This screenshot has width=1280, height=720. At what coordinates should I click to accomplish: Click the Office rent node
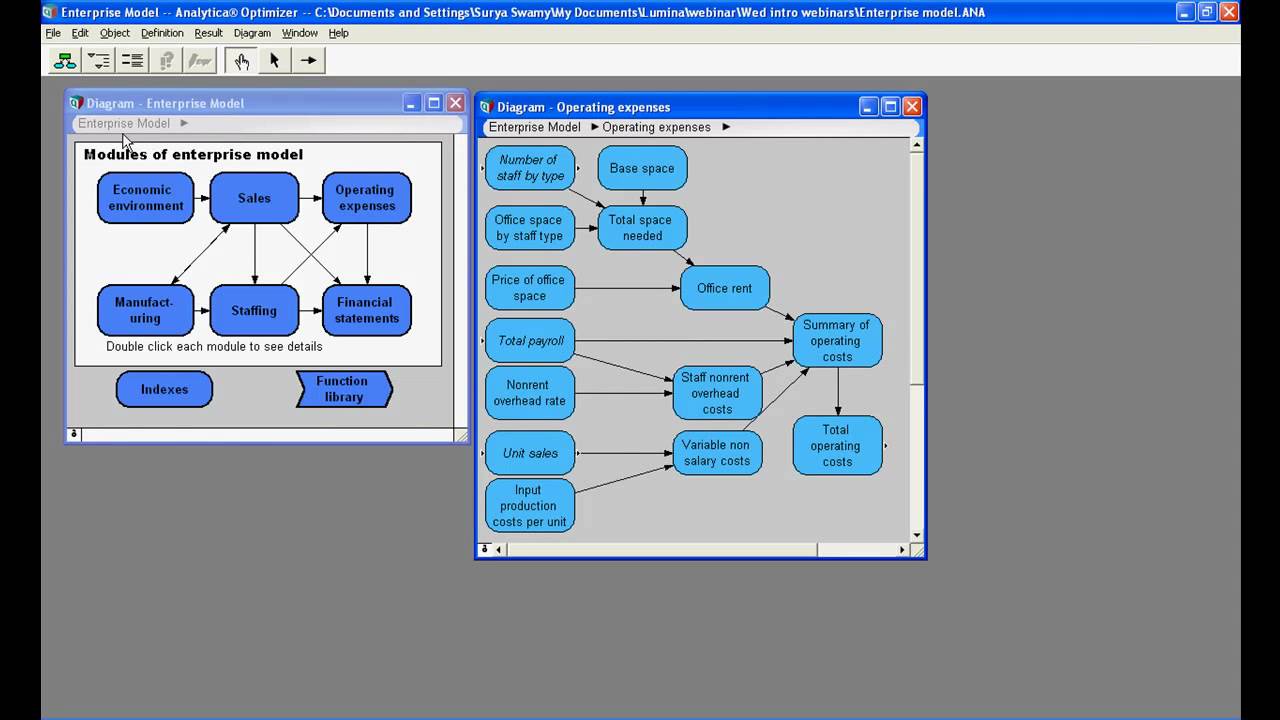tap(725, 288)
